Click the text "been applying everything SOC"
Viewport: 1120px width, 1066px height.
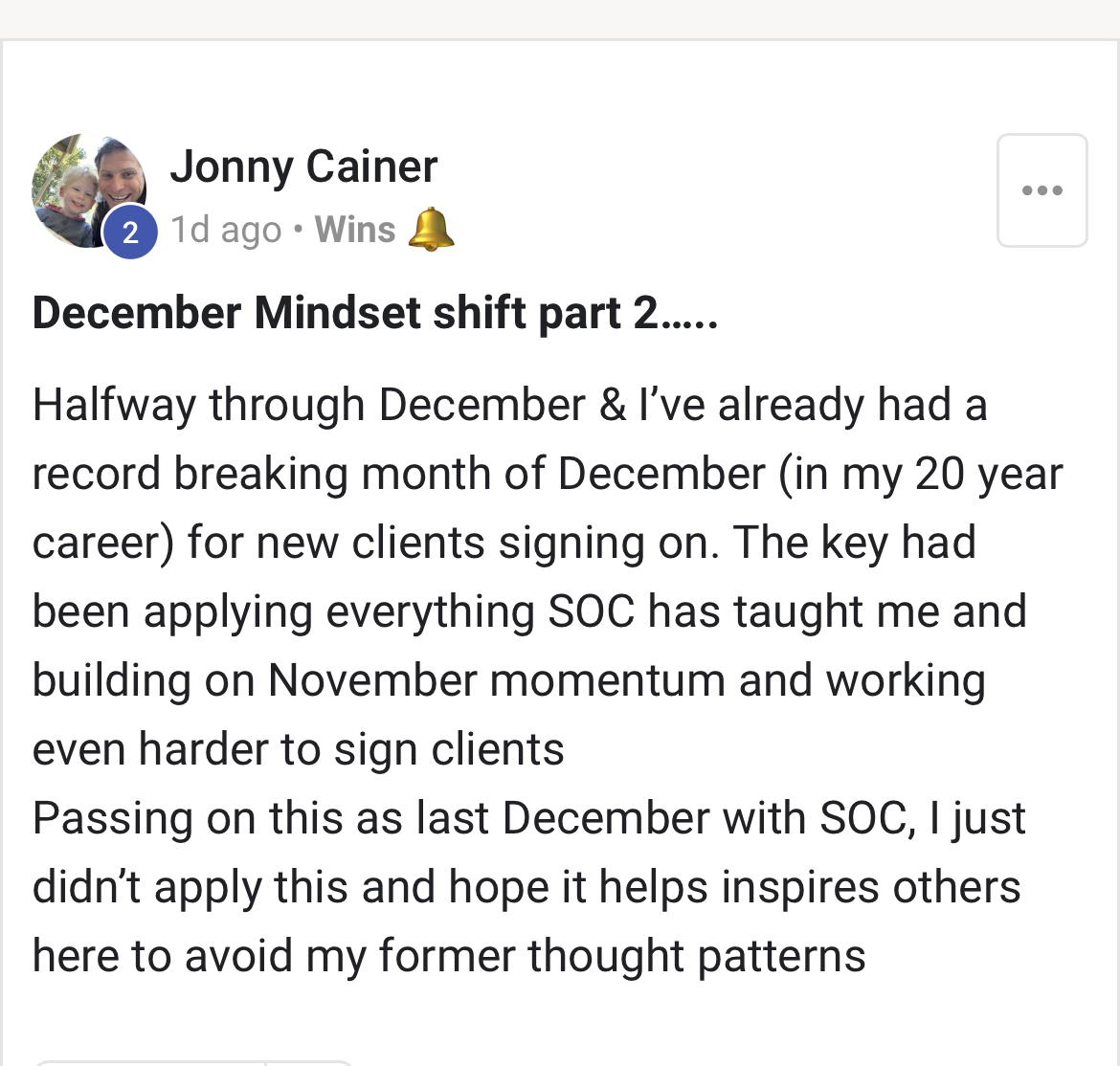(333, 611)
